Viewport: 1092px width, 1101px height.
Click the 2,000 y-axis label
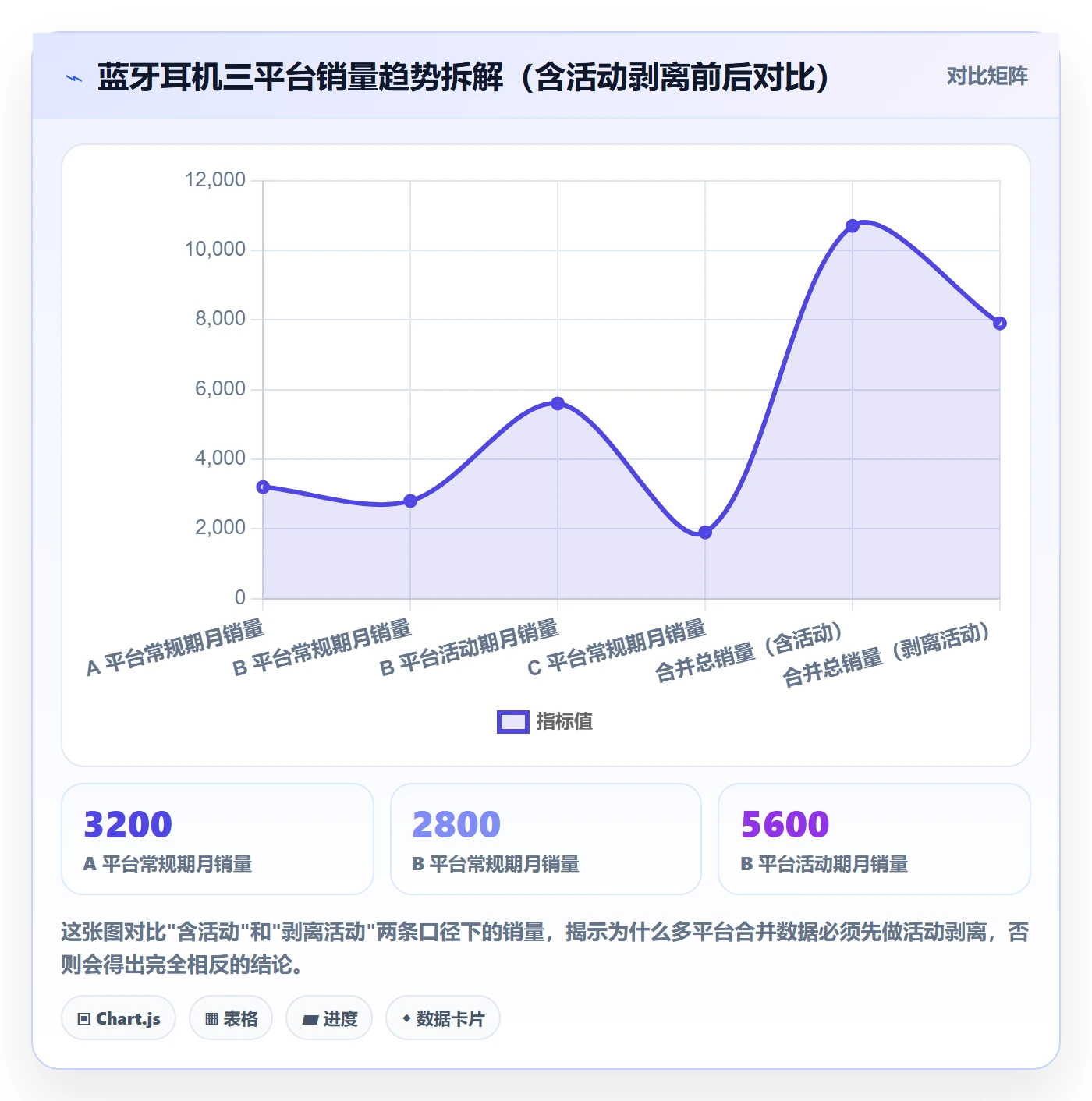pyautogui.click(x=221, y=528)
